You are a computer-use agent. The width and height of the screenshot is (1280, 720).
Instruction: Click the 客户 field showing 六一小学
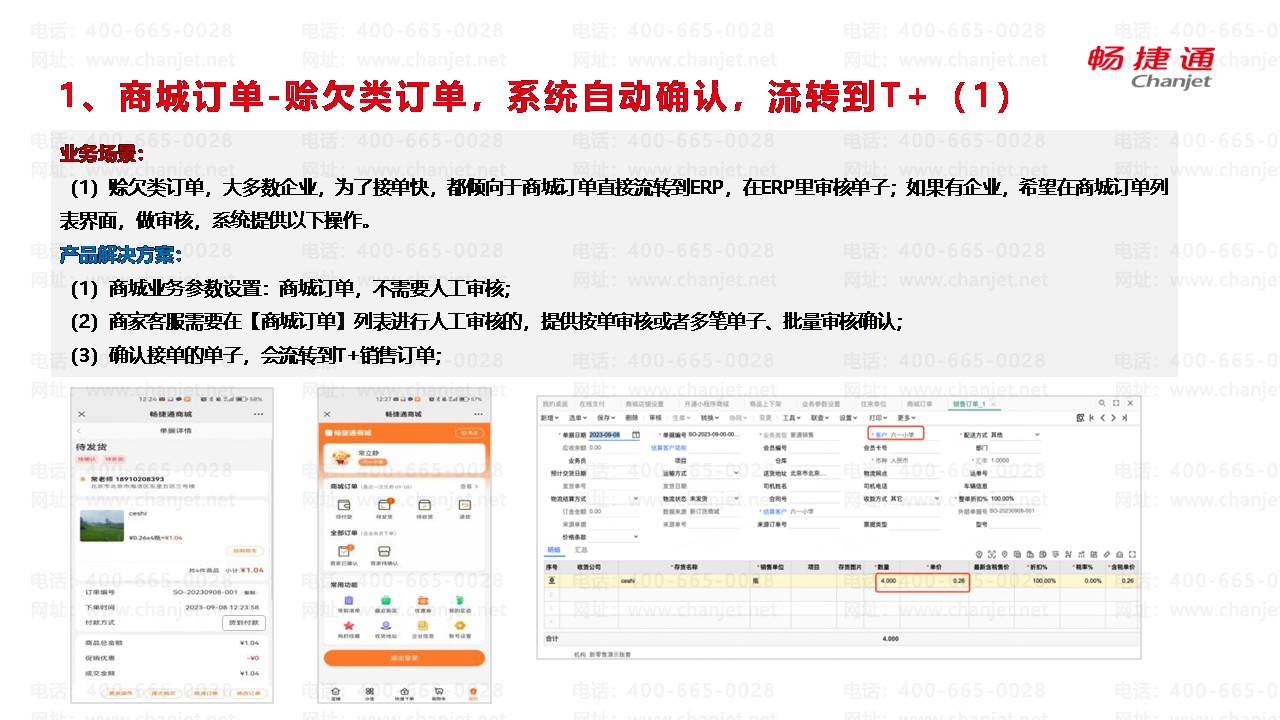click(897, 435)
